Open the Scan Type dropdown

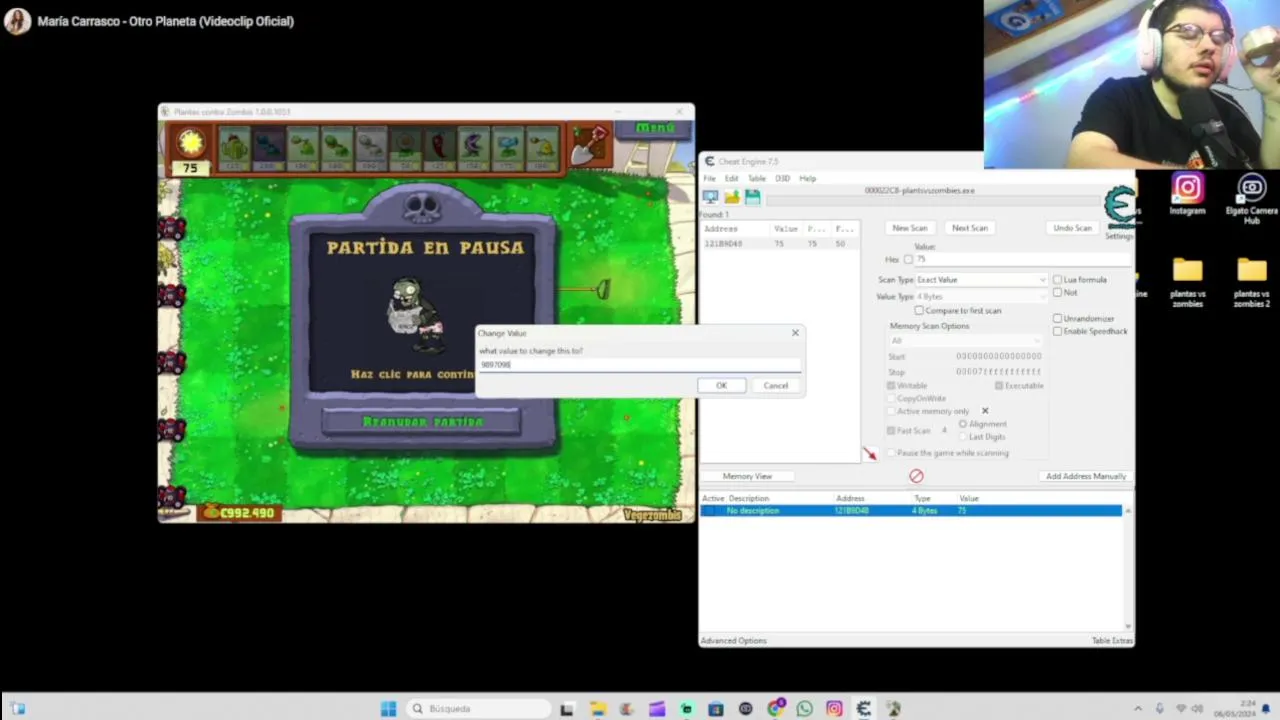pos(981,280)
